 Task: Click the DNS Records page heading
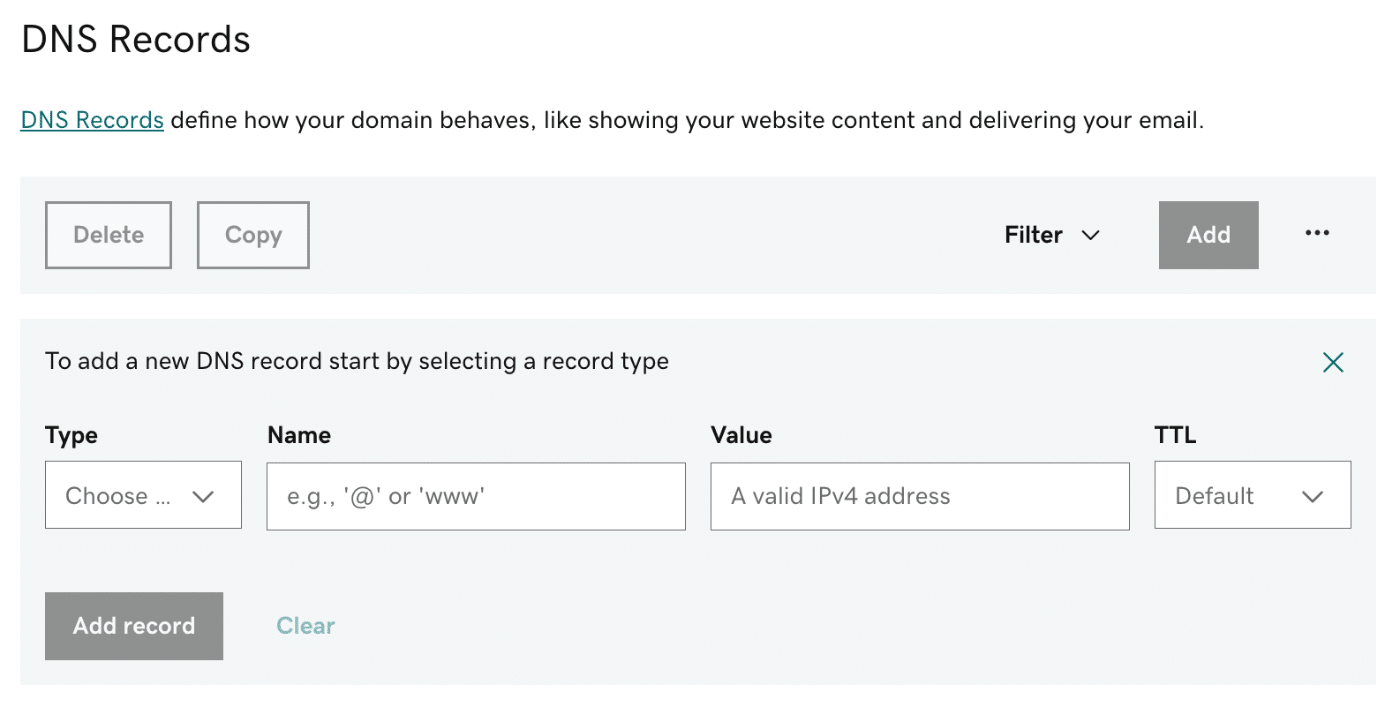135,39
